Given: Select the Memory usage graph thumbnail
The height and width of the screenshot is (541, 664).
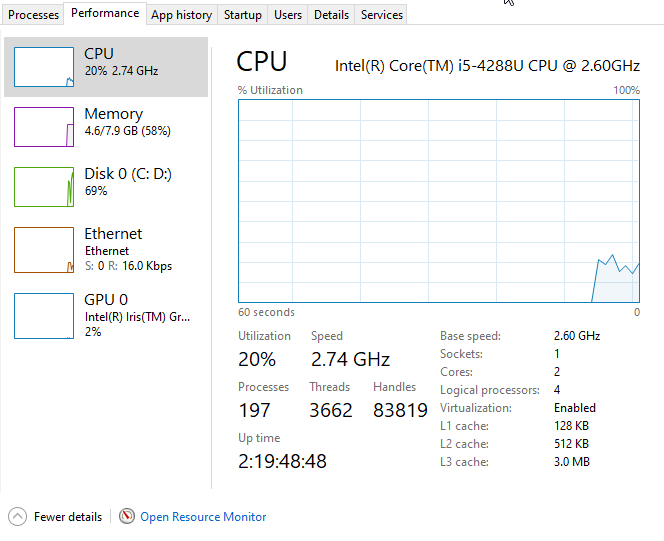Looking at the screenshot, I should [44, 127].
